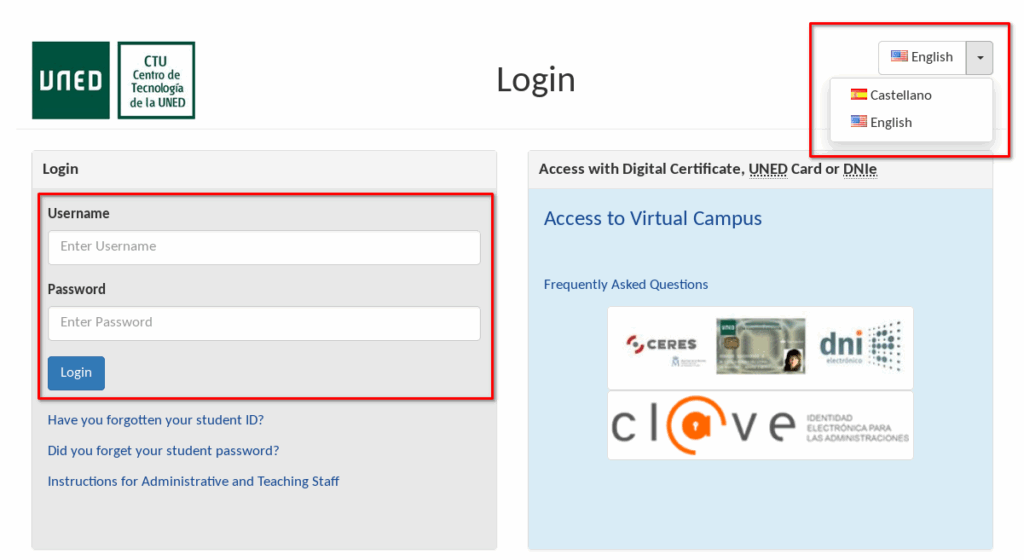Click the green UNED logo
The height and width of the screenshot is (560, 1024).
pyautogui.click(x=70, y=80)
